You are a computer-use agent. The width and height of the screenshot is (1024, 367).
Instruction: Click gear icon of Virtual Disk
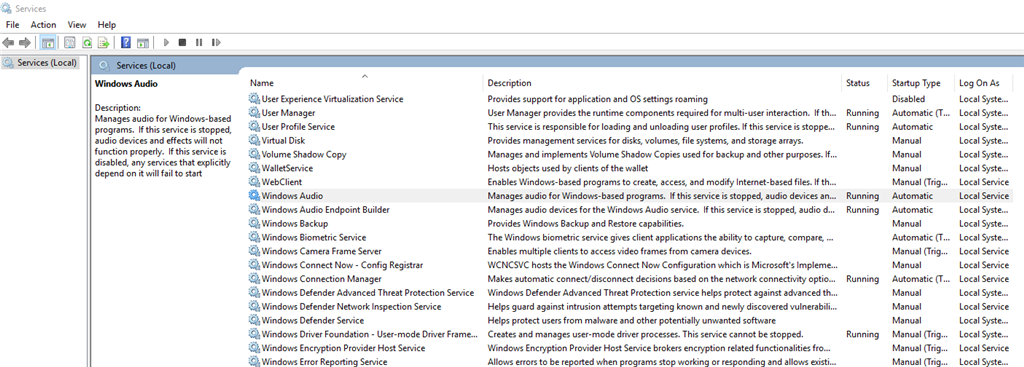(x=254, y=140)
